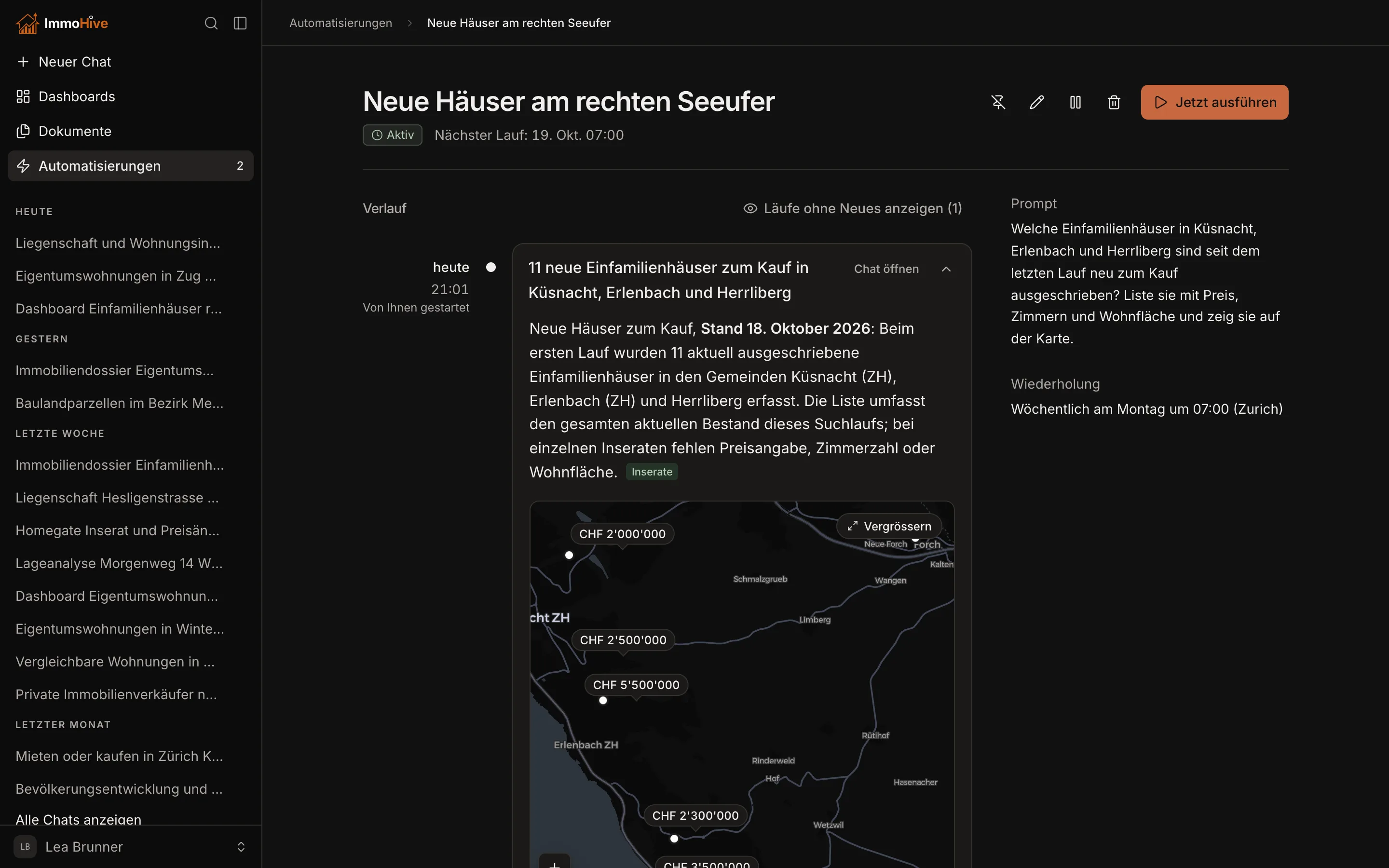Click the Automatisierungen breadcrumb
Screen dimensions: 1389x868
click(x=340, y=23)
